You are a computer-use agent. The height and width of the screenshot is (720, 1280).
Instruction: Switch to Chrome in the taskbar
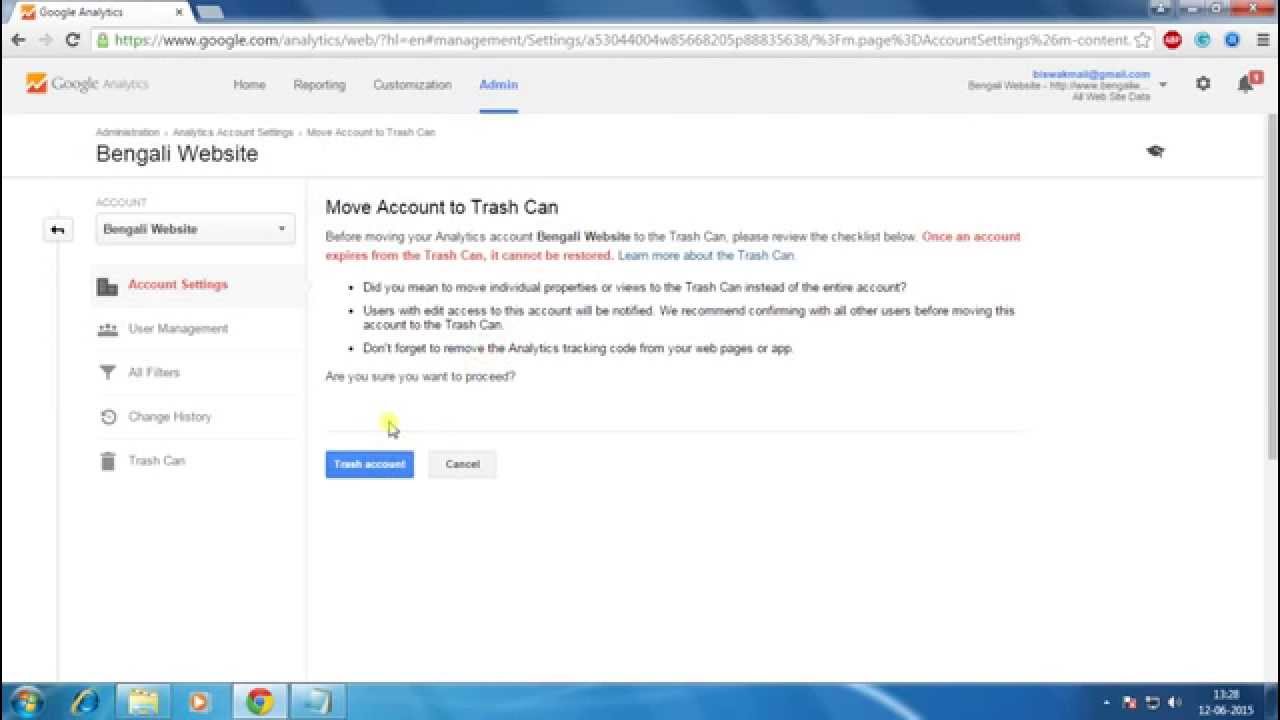coord(260,702)
